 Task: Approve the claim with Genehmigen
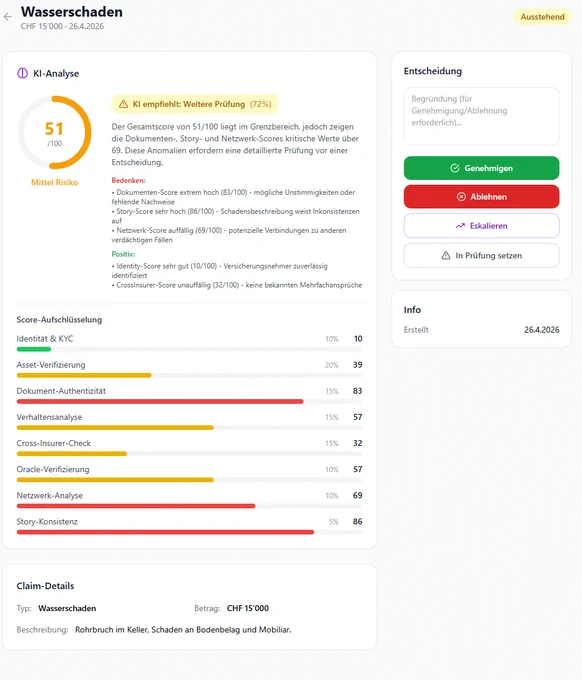click(x=481, y=168)
